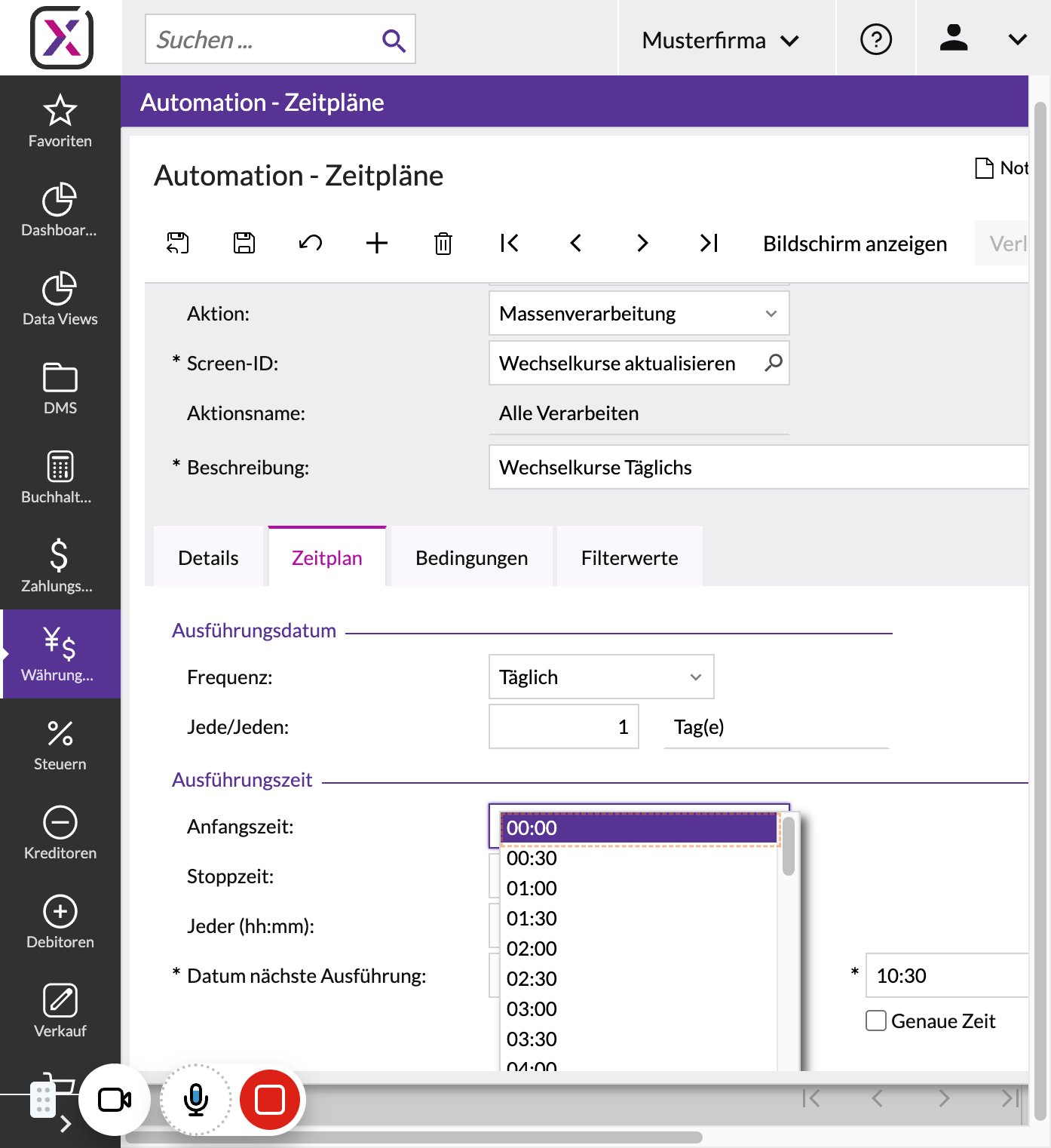
Task: Click the Beschreibung input field
Action: click(758, 467)
